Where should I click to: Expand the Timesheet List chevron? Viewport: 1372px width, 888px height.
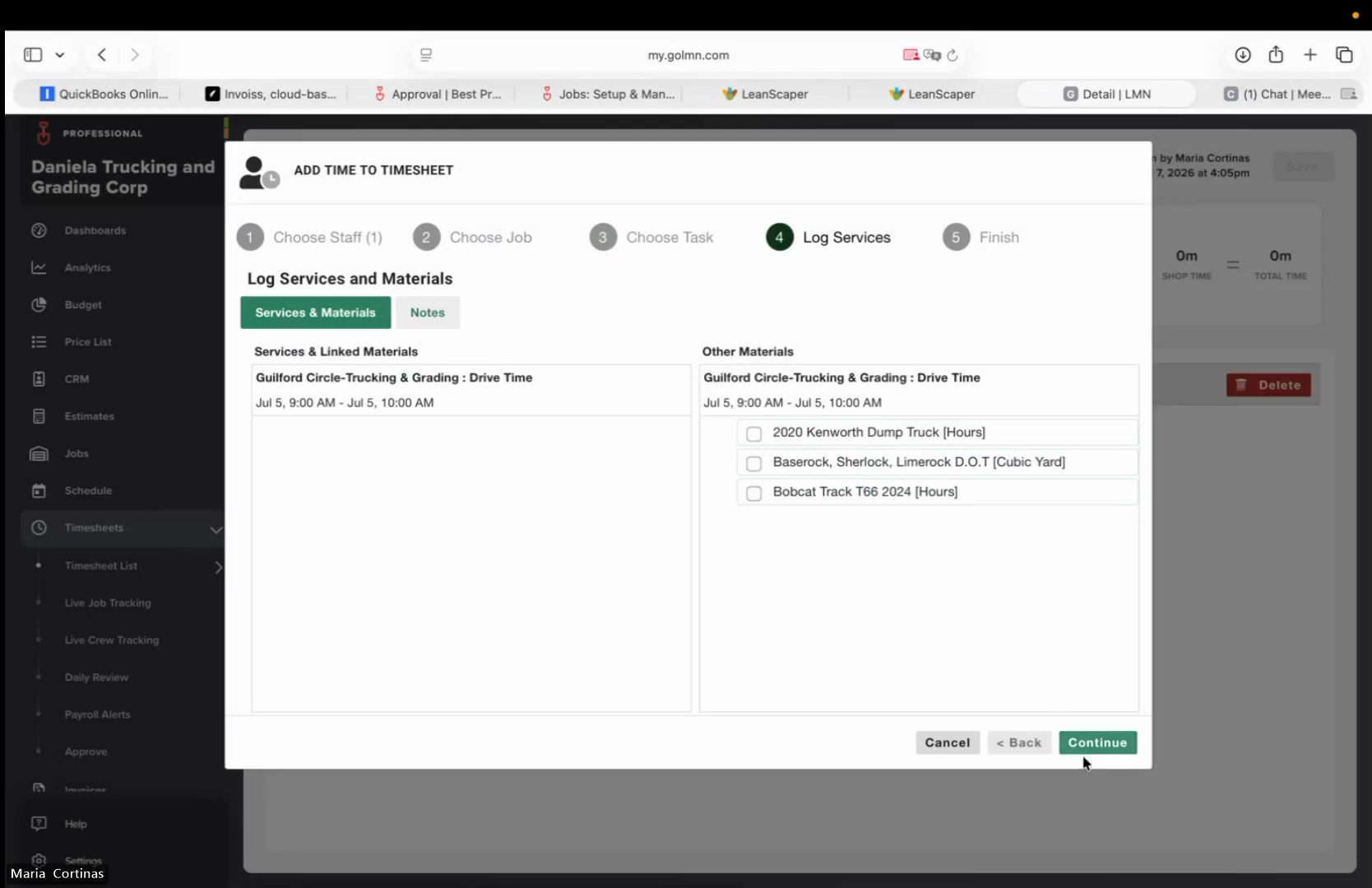pos(218,567)
